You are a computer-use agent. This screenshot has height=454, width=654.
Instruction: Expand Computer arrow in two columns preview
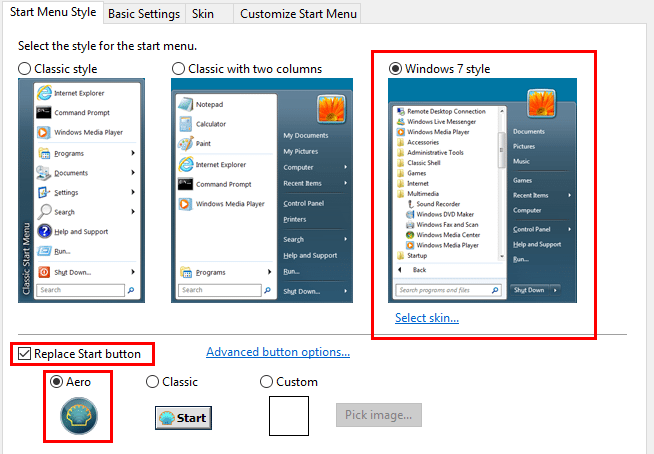[x=345, y=167]
